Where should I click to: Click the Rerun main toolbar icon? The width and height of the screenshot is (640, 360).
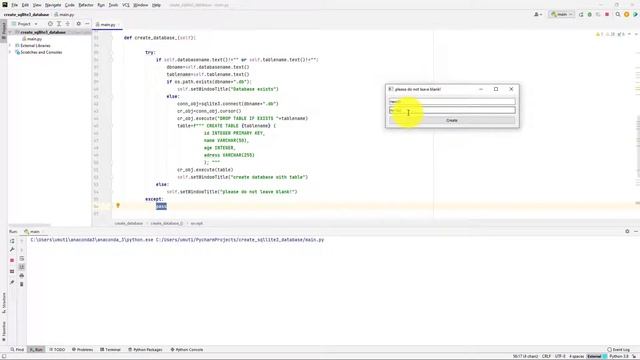tap(581, 14)
